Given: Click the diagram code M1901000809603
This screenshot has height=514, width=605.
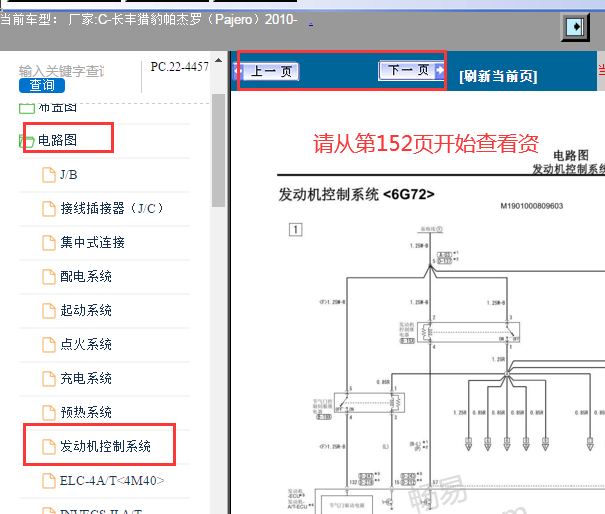Looking at the screenshot, I should pyautogui.click(x=532, y=206).
